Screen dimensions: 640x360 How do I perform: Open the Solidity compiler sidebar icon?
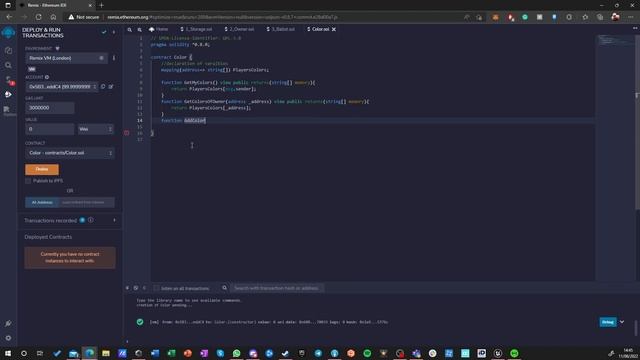[9, 80]
